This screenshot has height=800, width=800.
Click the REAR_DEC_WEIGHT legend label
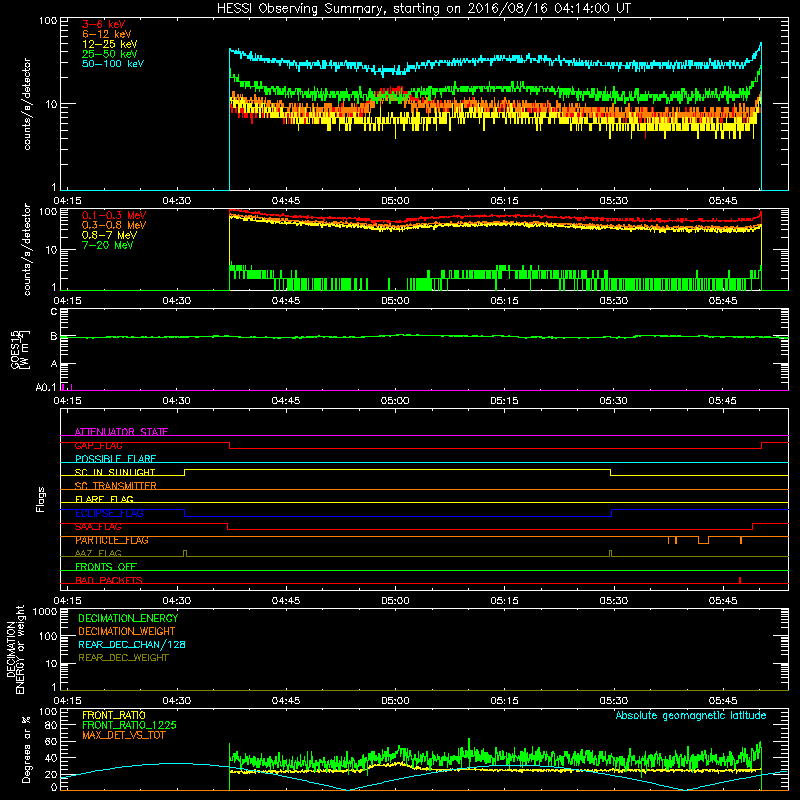pos(123,658)
